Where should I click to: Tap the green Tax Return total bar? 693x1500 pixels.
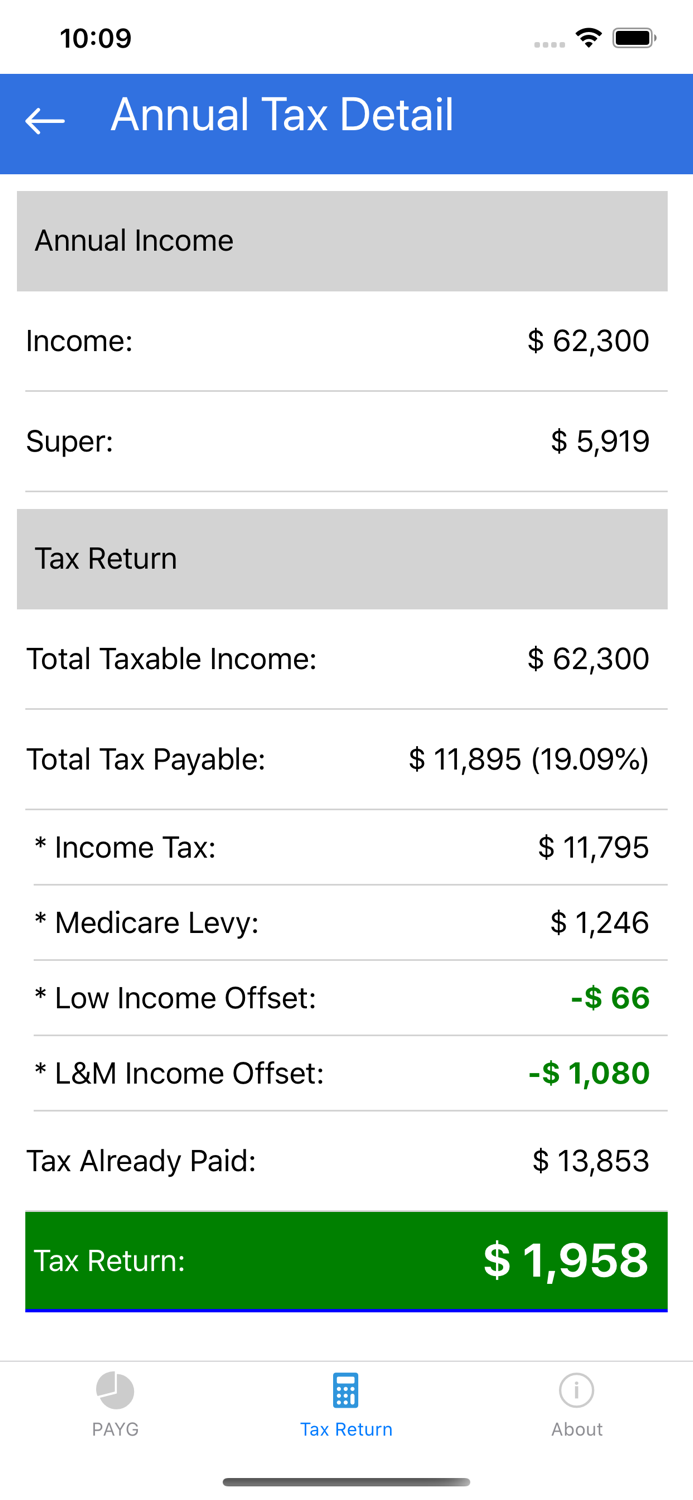click(346, 1261)
